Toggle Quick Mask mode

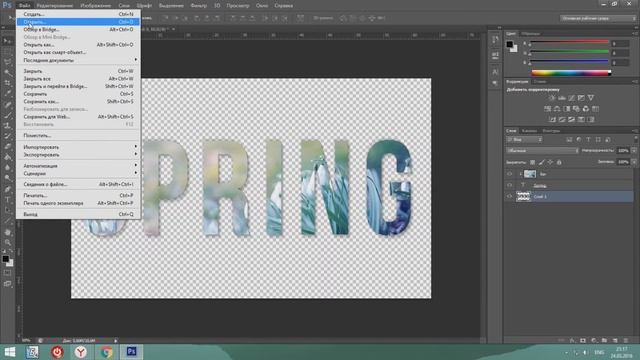pyautogui.click(x=7, y=273)
